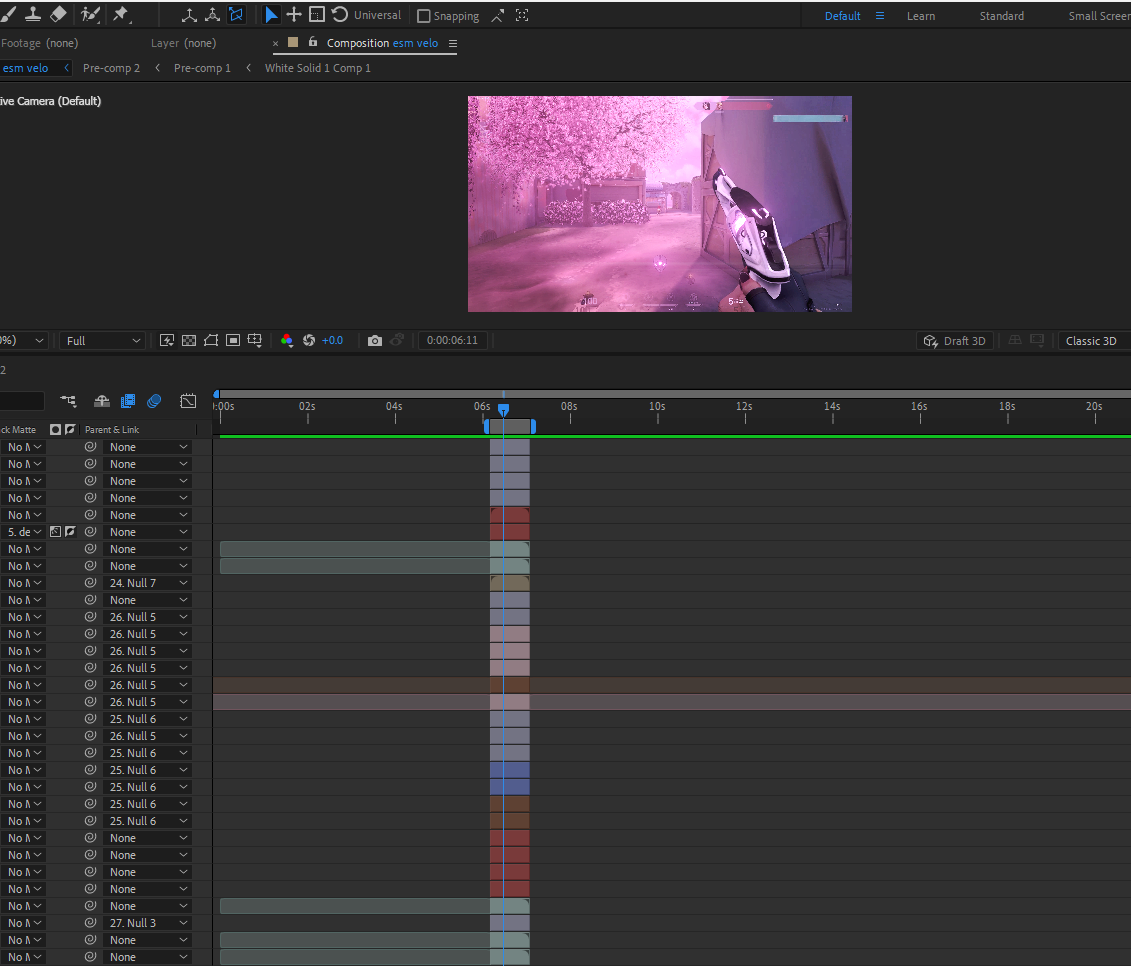Click the snap features icon after Snapping

[522, 15]
